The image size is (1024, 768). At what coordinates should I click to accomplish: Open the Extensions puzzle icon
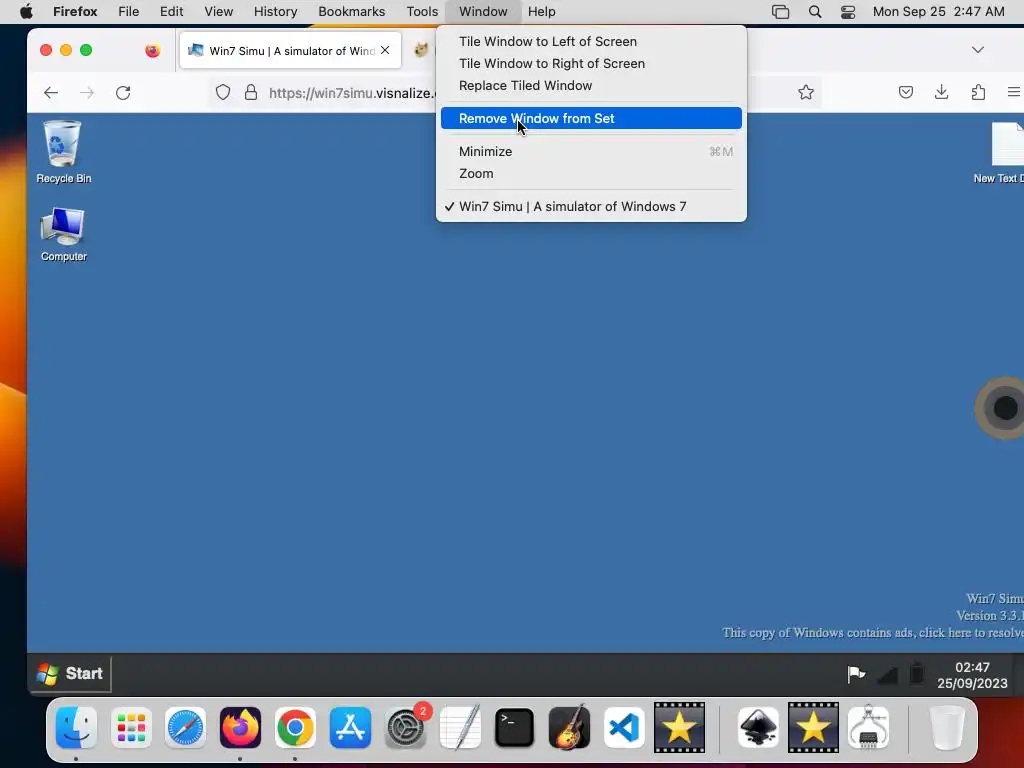click(x=978, y=92)
